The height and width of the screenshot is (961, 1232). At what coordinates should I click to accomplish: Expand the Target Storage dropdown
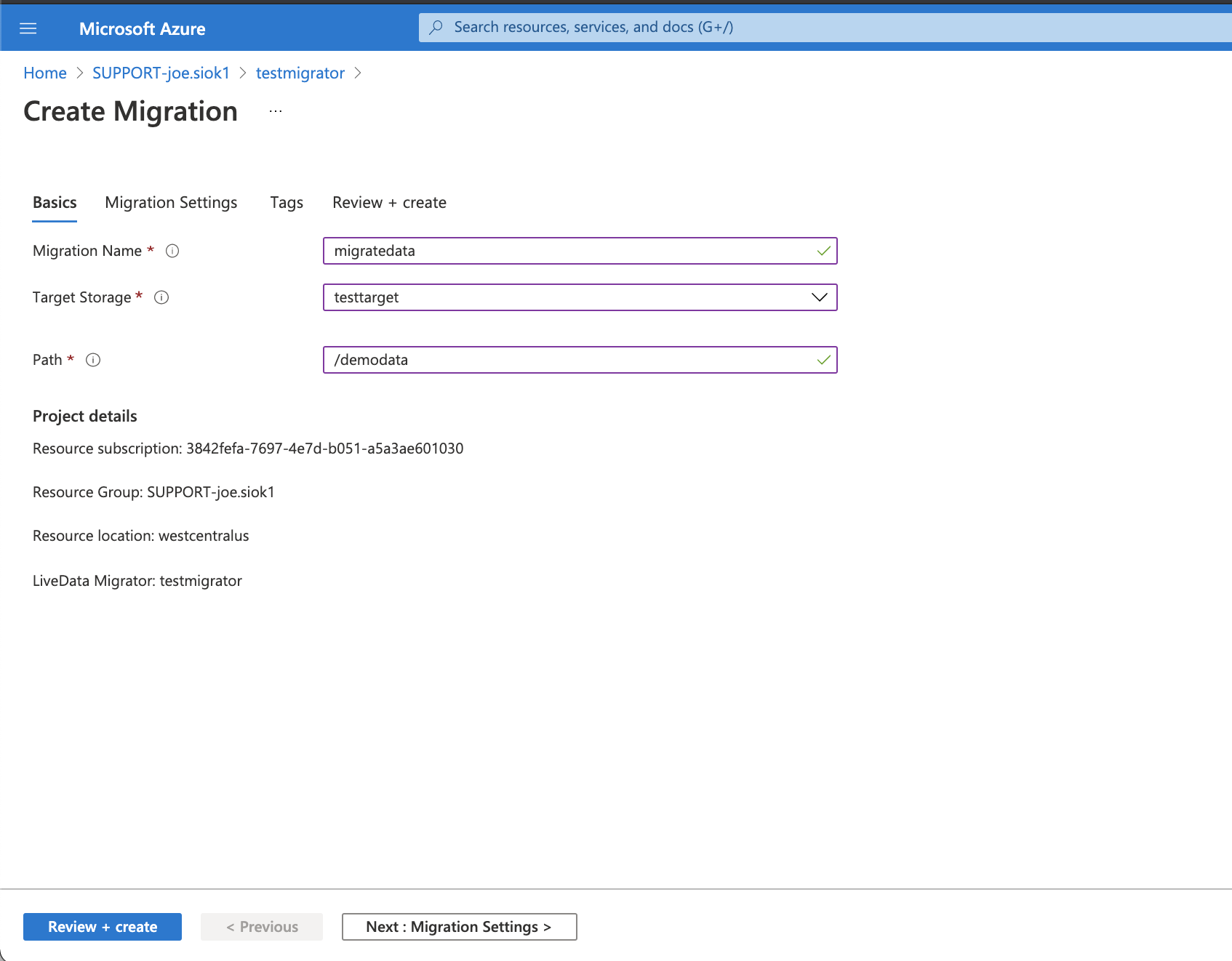pos(818,297)
